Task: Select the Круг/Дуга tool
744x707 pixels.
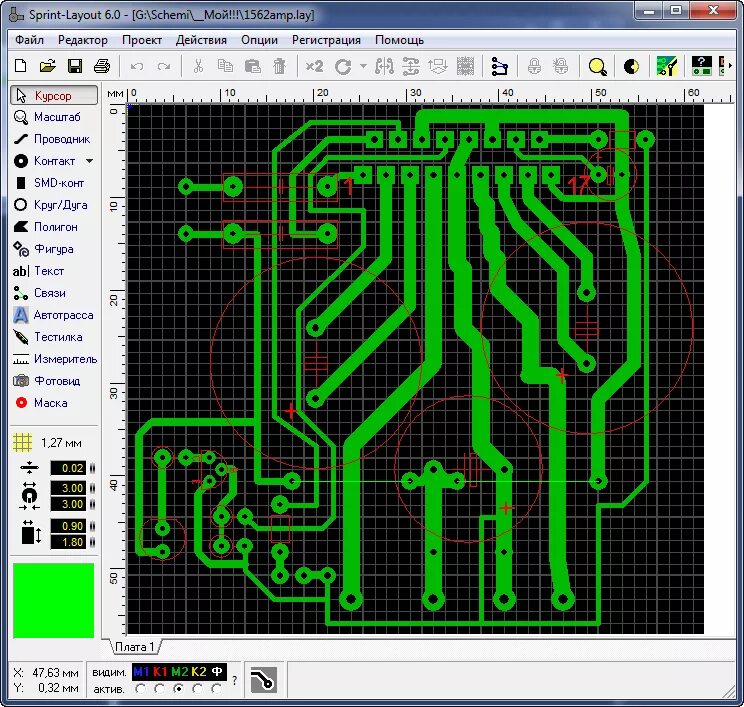Action: [x=51, y=205]
